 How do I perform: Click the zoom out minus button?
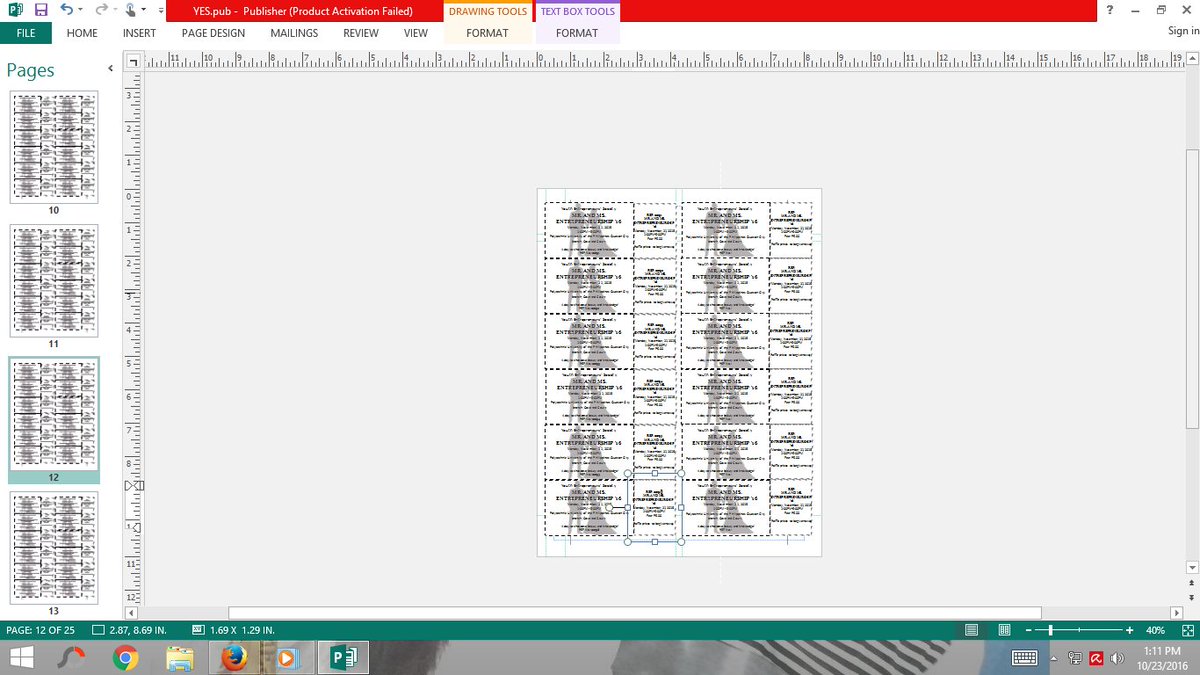(1028, 631)
